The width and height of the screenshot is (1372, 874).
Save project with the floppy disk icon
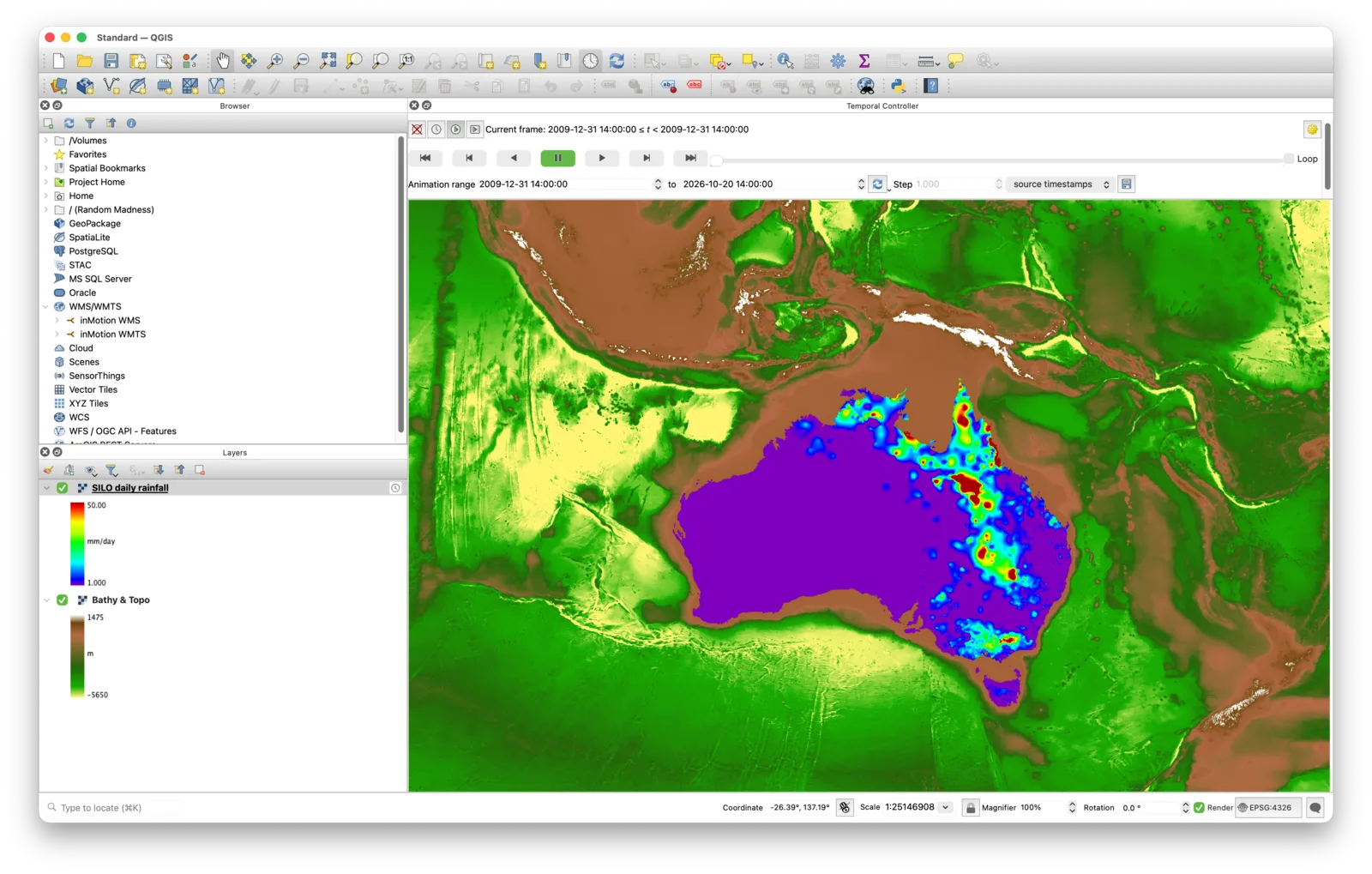[111, 61]
